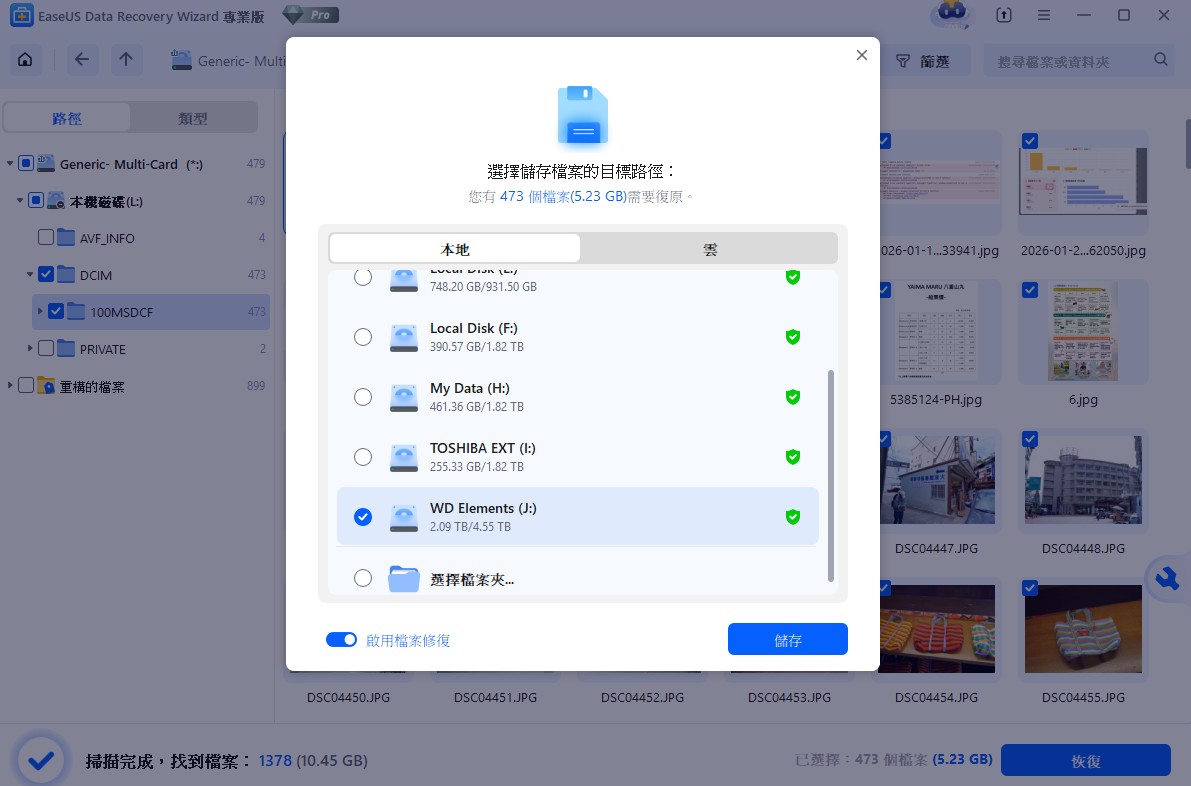The height and width of the screenshot is (786, 1191).
Task: Click the My Data (H:) drive icon
Action: (404, 397)
